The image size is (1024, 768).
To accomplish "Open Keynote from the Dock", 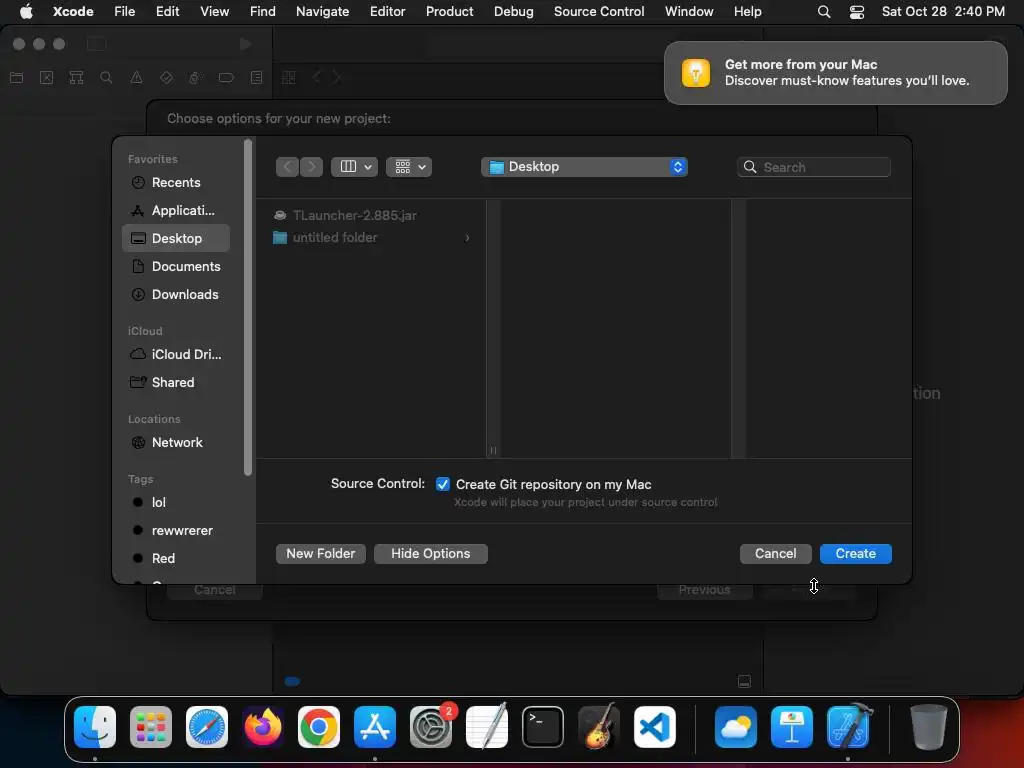I will click(792, 727).
